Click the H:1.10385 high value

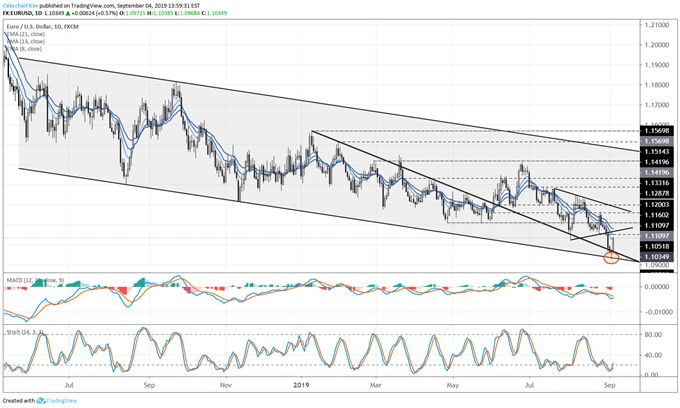click(x=161, y=13)
